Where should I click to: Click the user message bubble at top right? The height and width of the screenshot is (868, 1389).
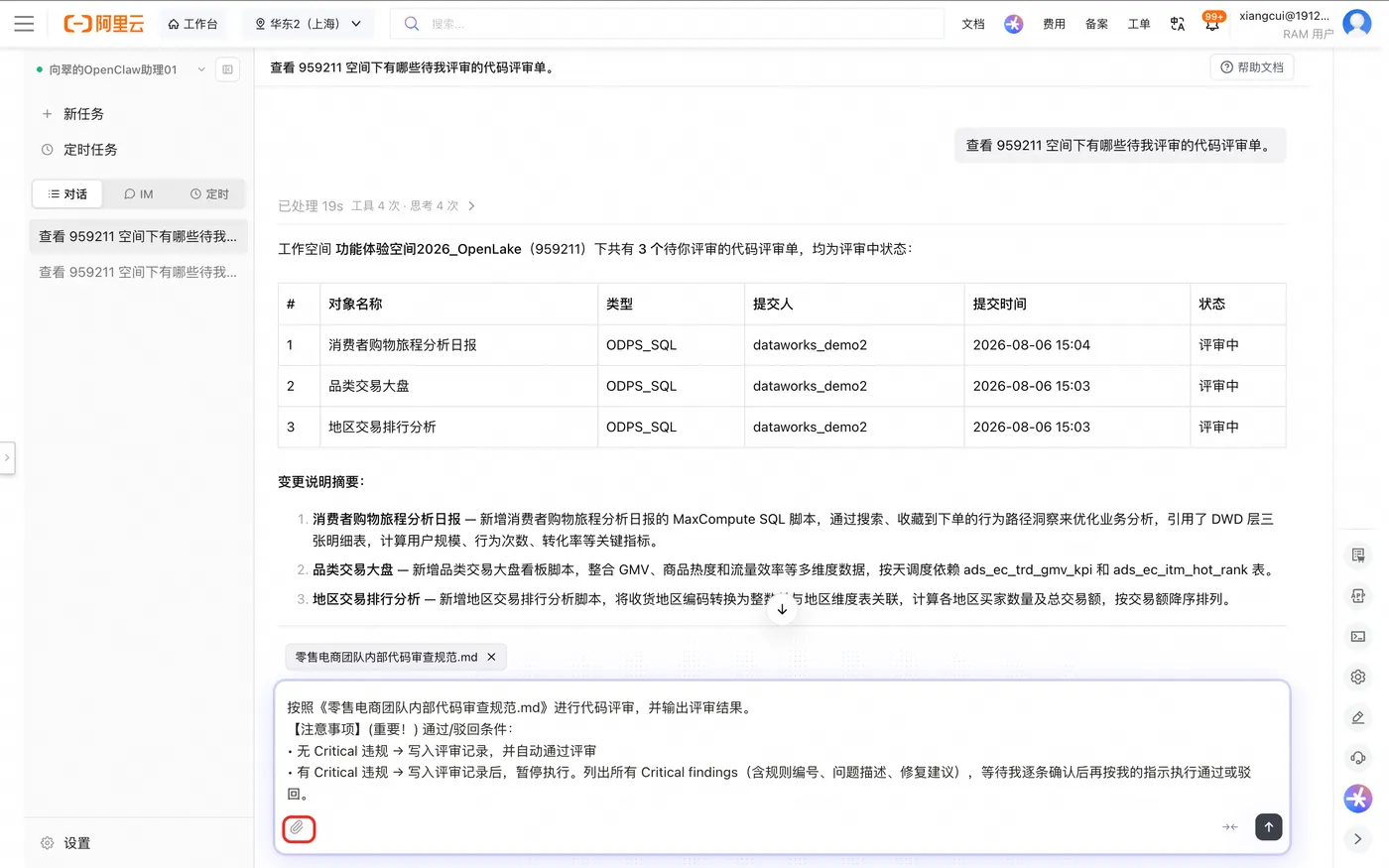tap(1120, 145)
